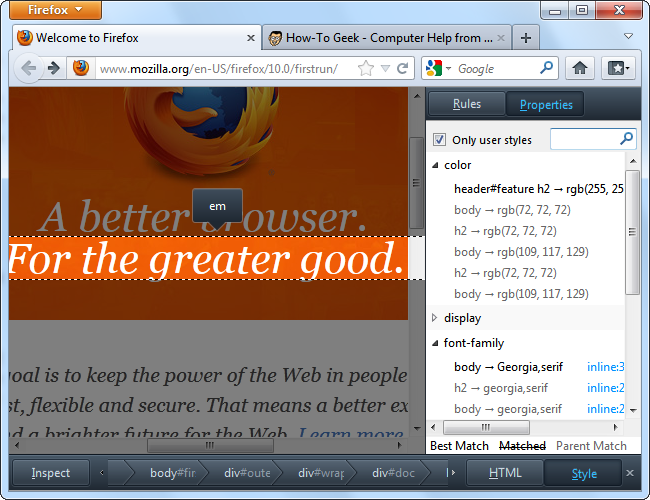Image resolution: width=650 pixels, height=500 pixels.
Task: Click style panel scroll up arrow
Action: [633, 161]
